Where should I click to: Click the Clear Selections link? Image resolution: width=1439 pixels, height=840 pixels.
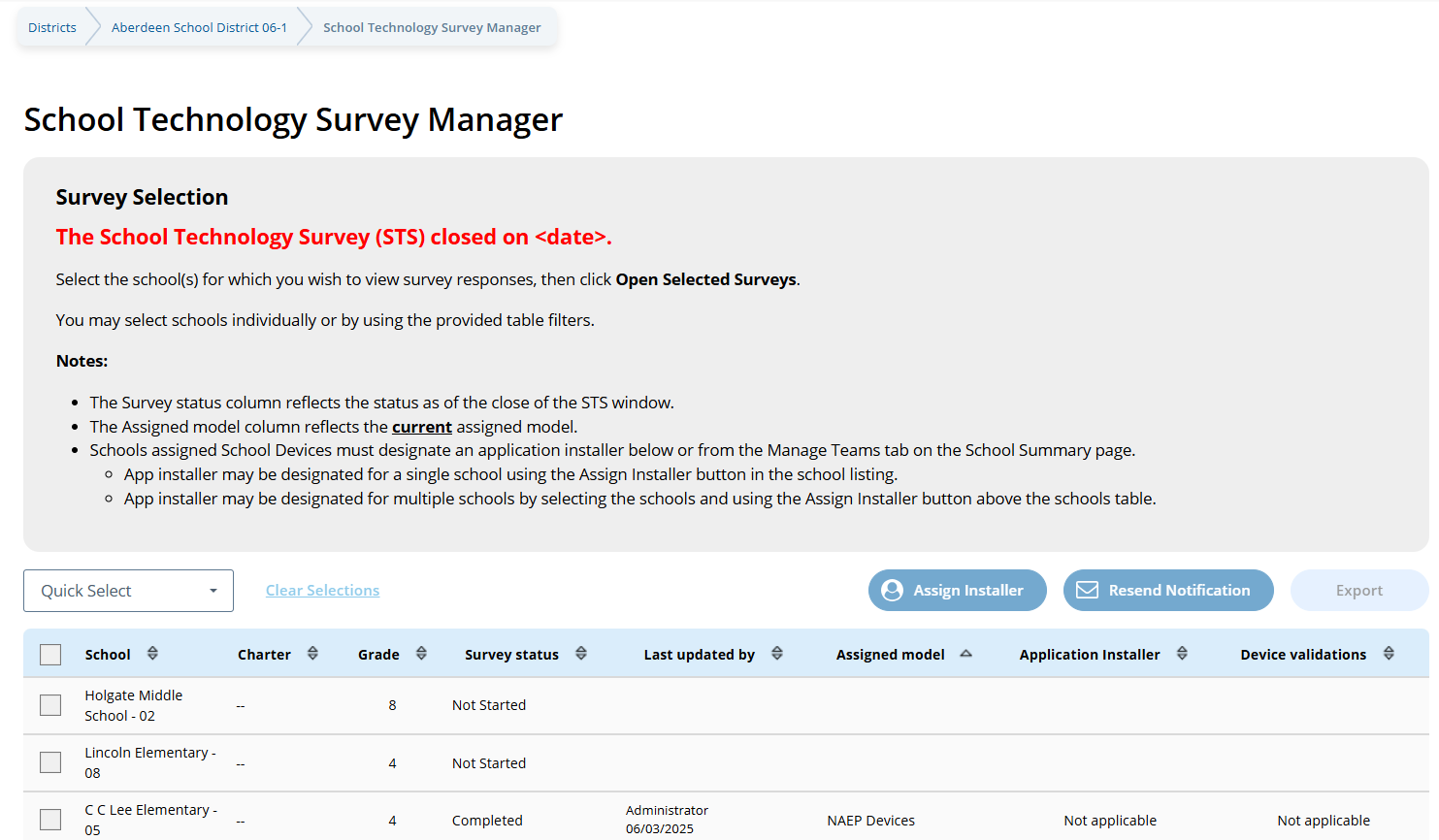coord(322,591)
